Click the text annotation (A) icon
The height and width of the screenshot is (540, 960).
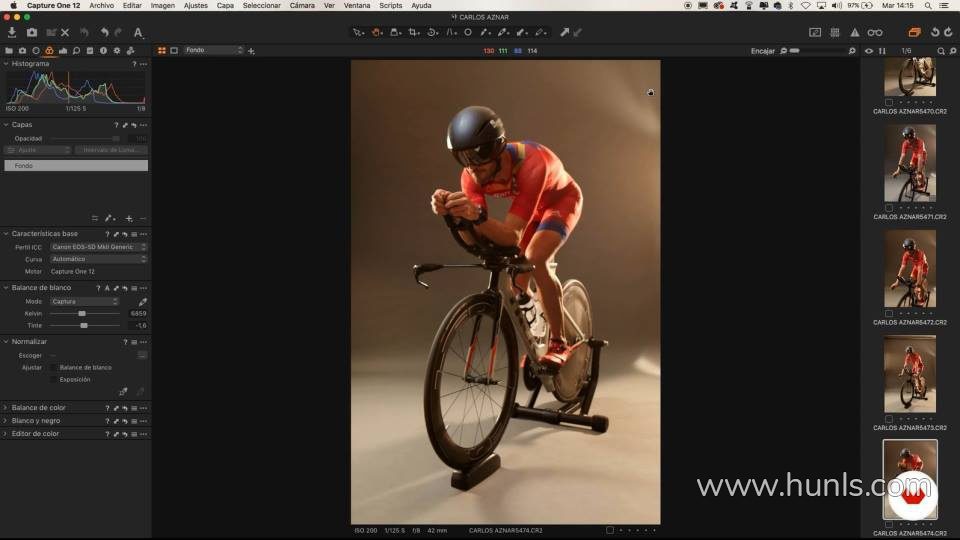tap(138, 32)
